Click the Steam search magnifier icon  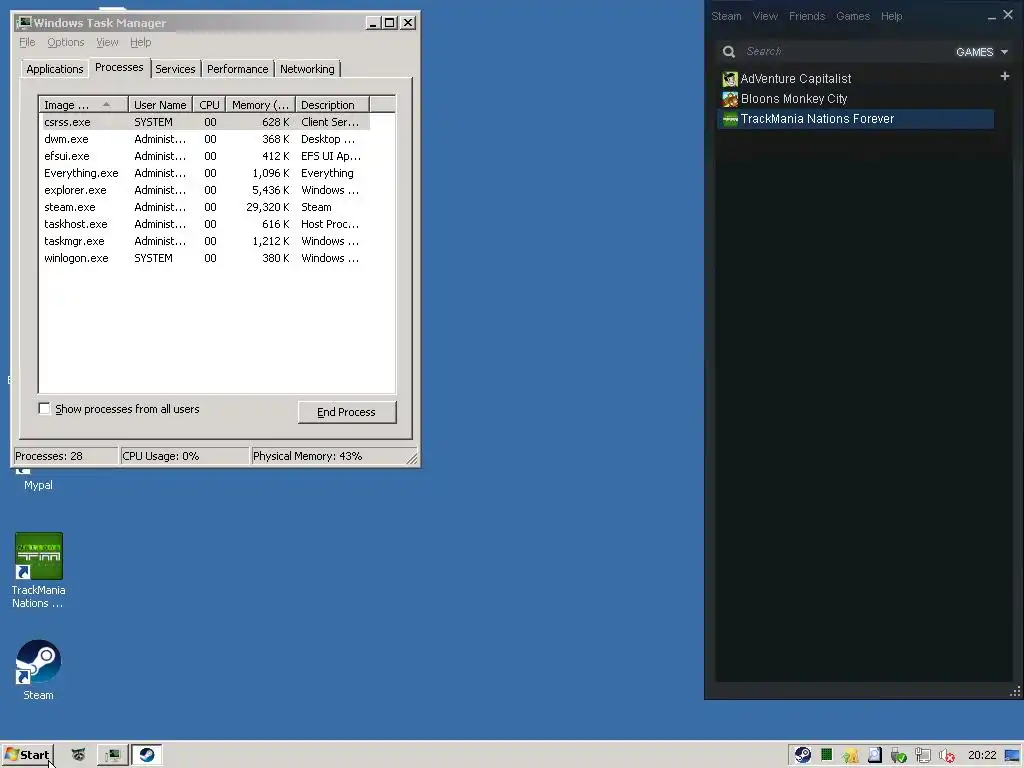tap(729, 52)
